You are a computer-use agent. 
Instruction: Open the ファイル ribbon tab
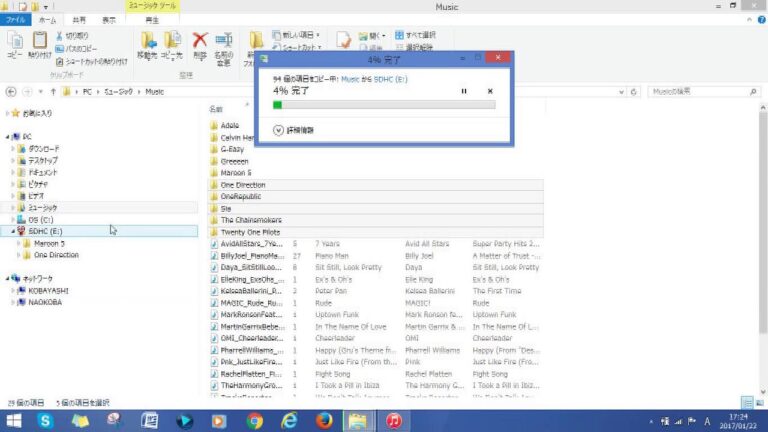[16, 20]
